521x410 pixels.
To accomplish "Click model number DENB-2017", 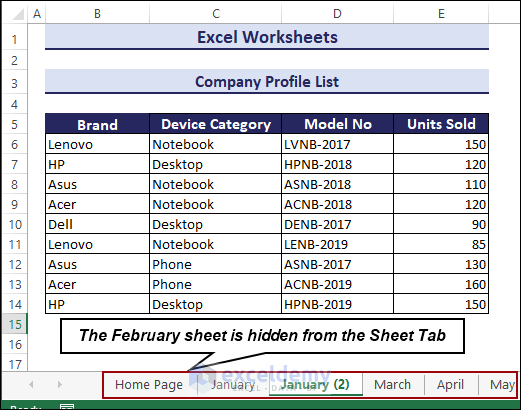I will 337,224.
